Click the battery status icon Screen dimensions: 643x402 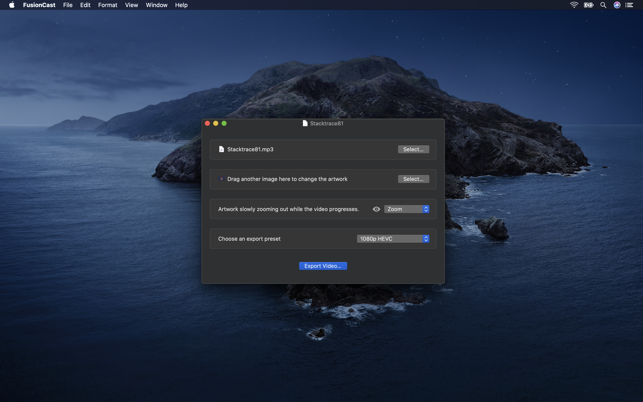589,5
